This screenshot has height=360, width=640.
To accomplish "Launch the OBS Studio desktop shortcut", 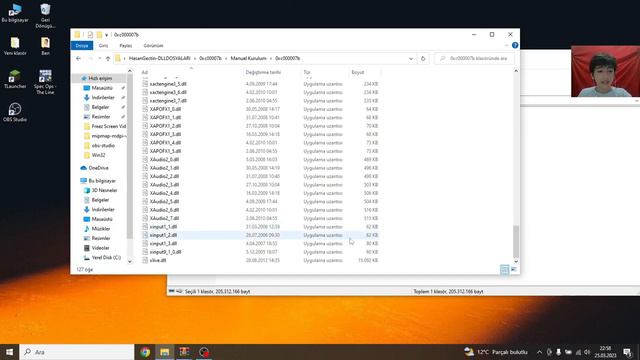I will [15, 112].
